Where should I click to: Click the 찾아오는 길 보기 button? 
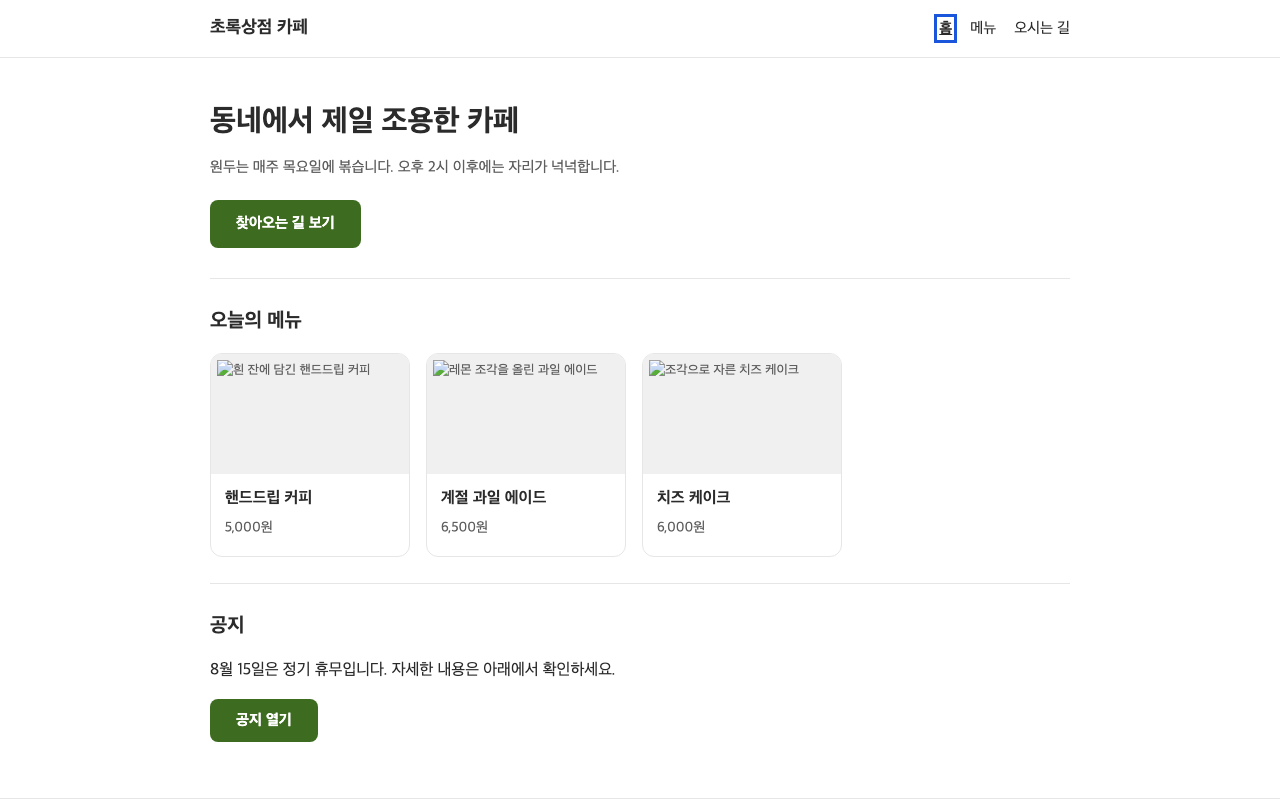click(285, 224)
